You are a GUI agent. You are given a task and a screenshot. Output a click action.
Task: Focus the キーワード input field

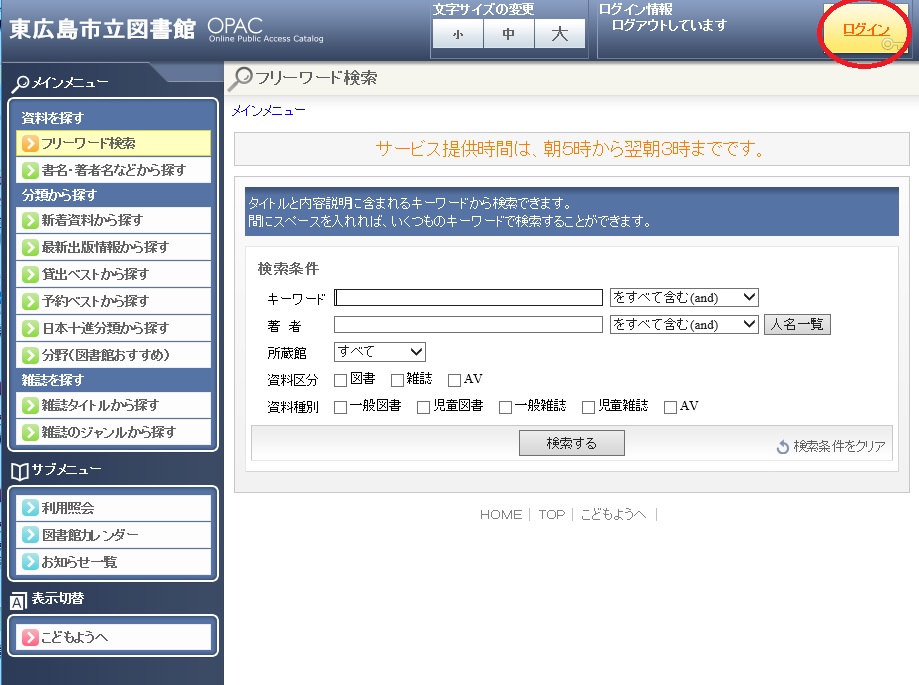click(468, 298)
